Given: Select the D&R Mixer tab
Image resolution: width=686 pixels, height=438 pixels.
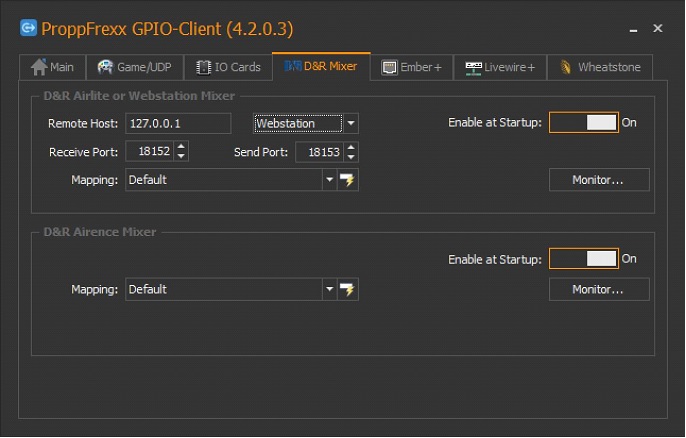Looking at the screenshot, I should pyautogui.click(x=321, y=67).
